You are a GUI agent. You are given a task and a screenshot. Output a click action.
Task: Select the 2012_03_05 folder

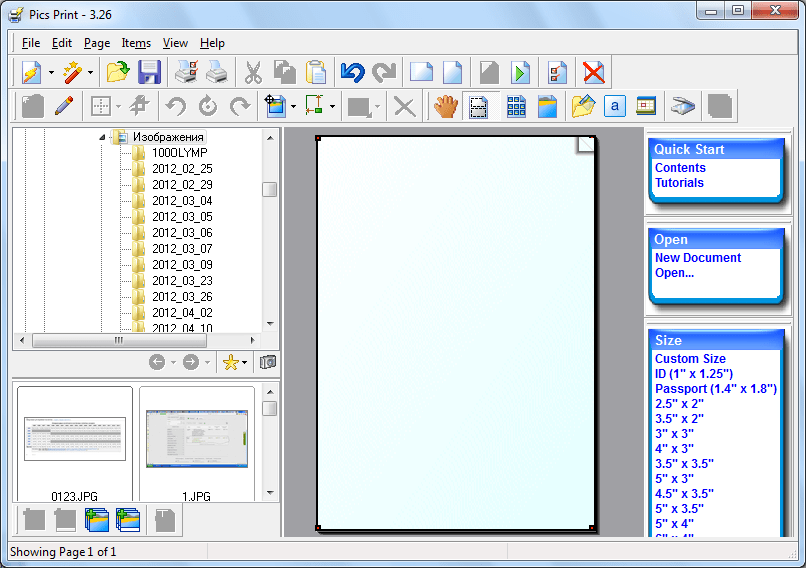point(182,217)
